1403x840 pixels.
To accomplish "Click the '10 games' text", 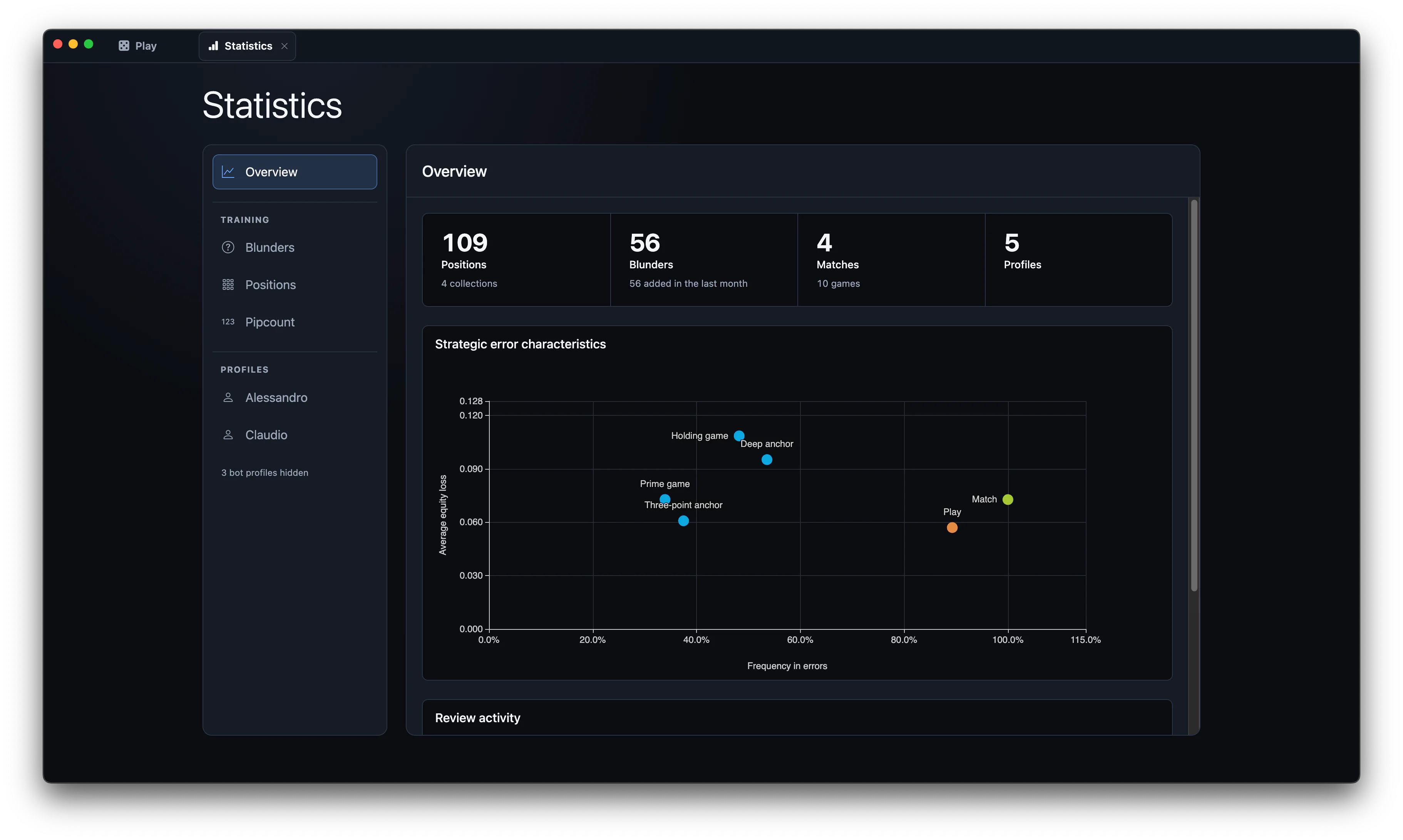I will (838, 284).
